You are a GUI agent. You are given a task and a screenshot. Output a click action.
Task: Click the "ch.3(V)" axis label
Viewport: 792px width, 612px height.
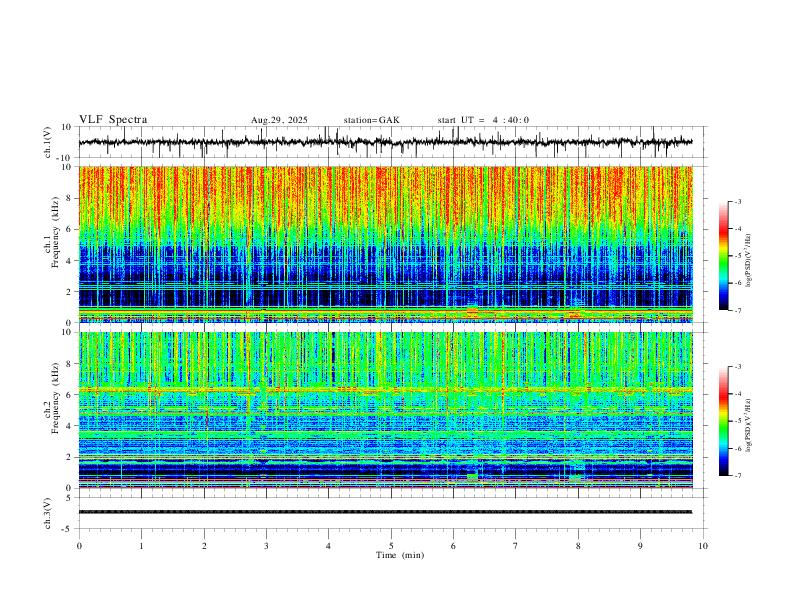[48, 514]
